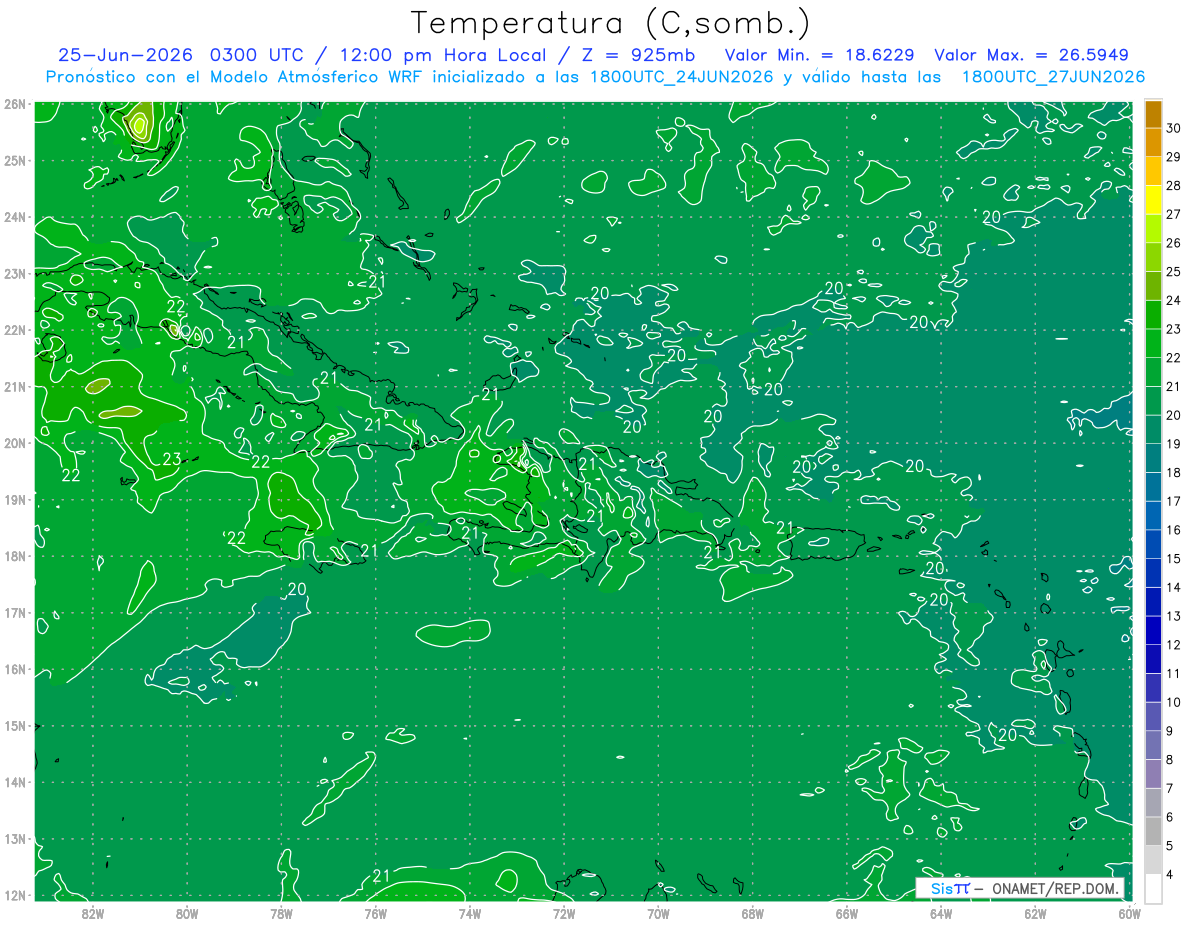Screen dimensions: 1200x927
Task: Click the latitude label '23N'
Action: click(15, 273)
